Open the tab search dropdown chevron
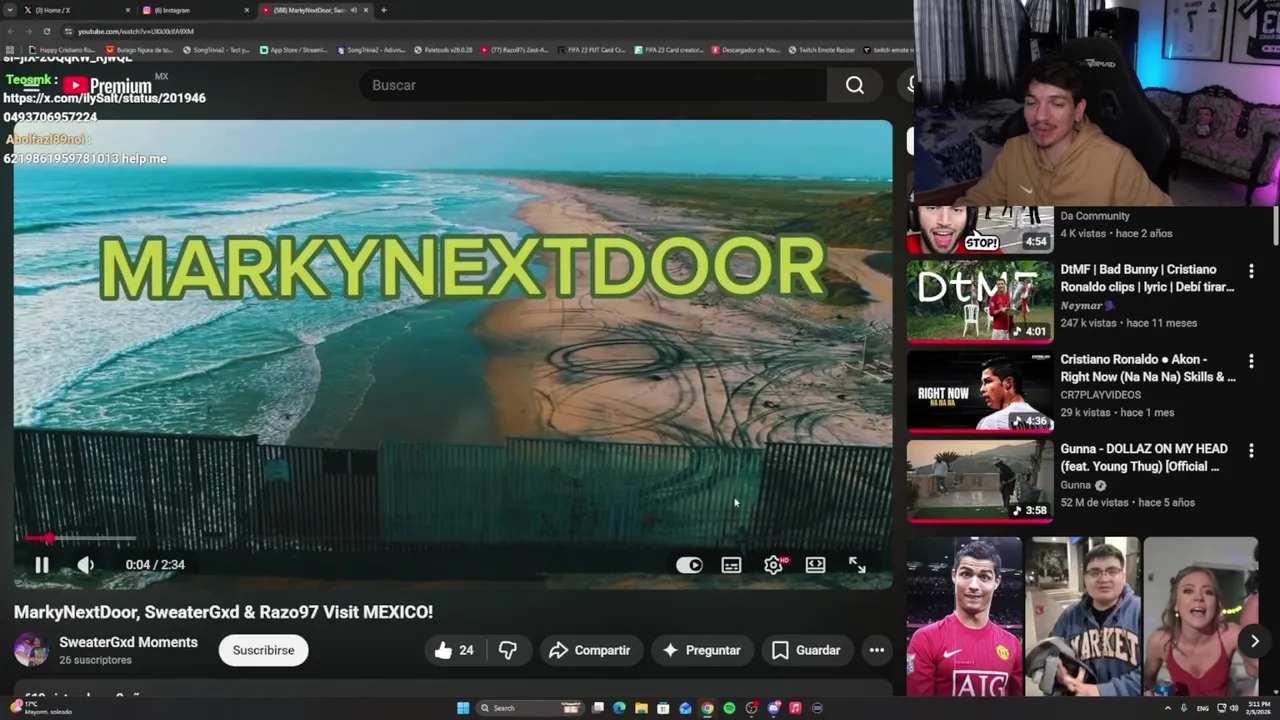 [10, 10]
